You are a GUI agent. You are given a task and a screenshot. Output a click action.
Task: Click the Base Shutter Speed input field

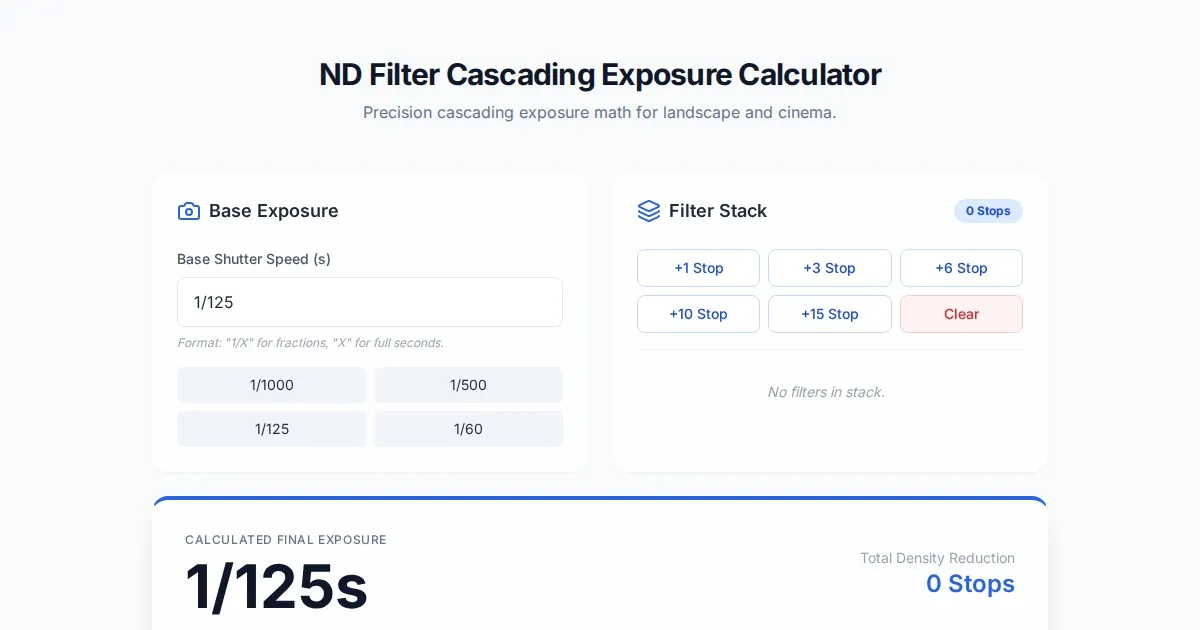point(370,302)
